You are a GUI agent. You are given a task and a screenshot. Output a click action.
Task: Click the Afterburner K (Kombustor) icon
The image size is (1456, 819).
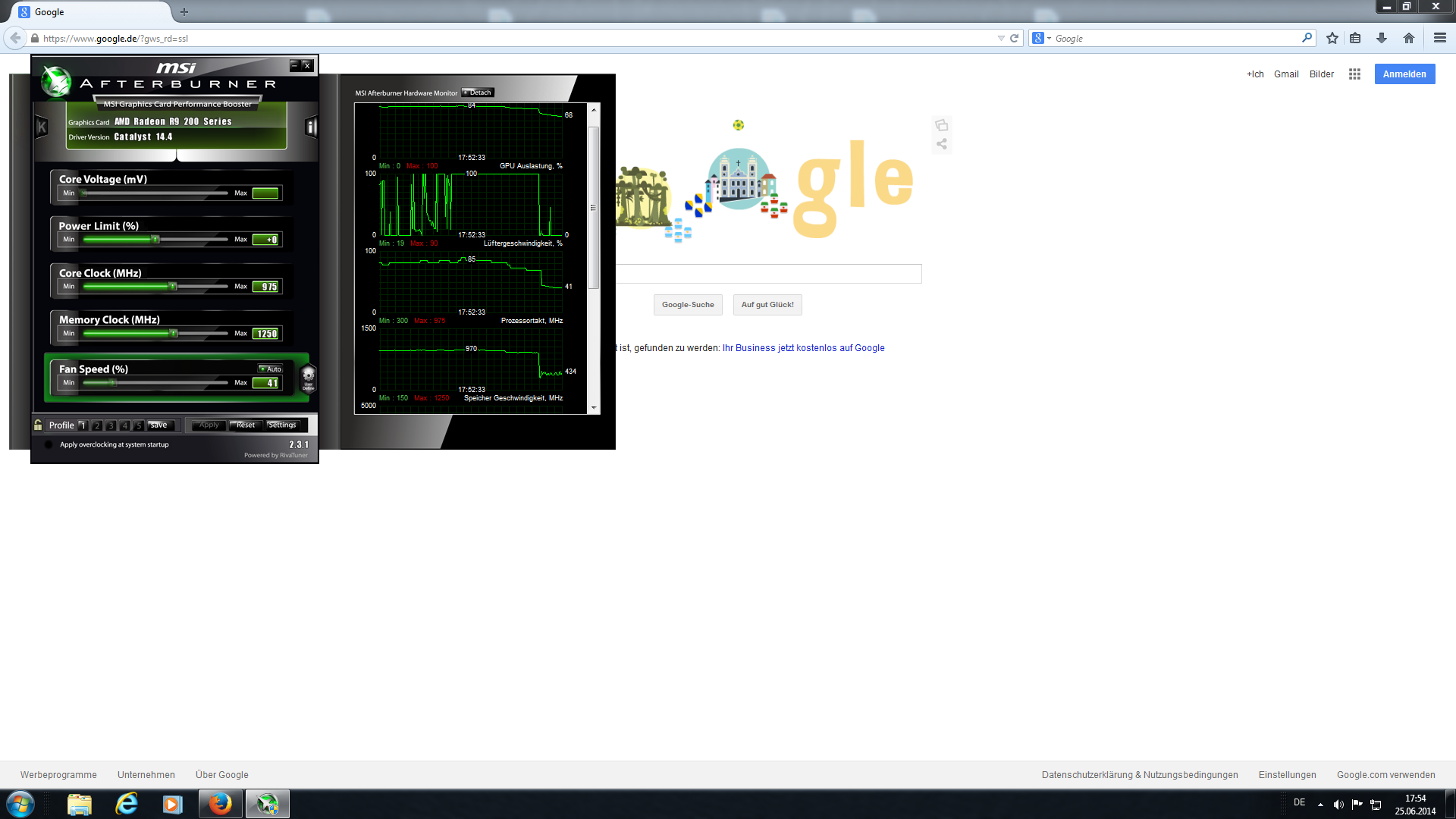click(x=42, y=127)
